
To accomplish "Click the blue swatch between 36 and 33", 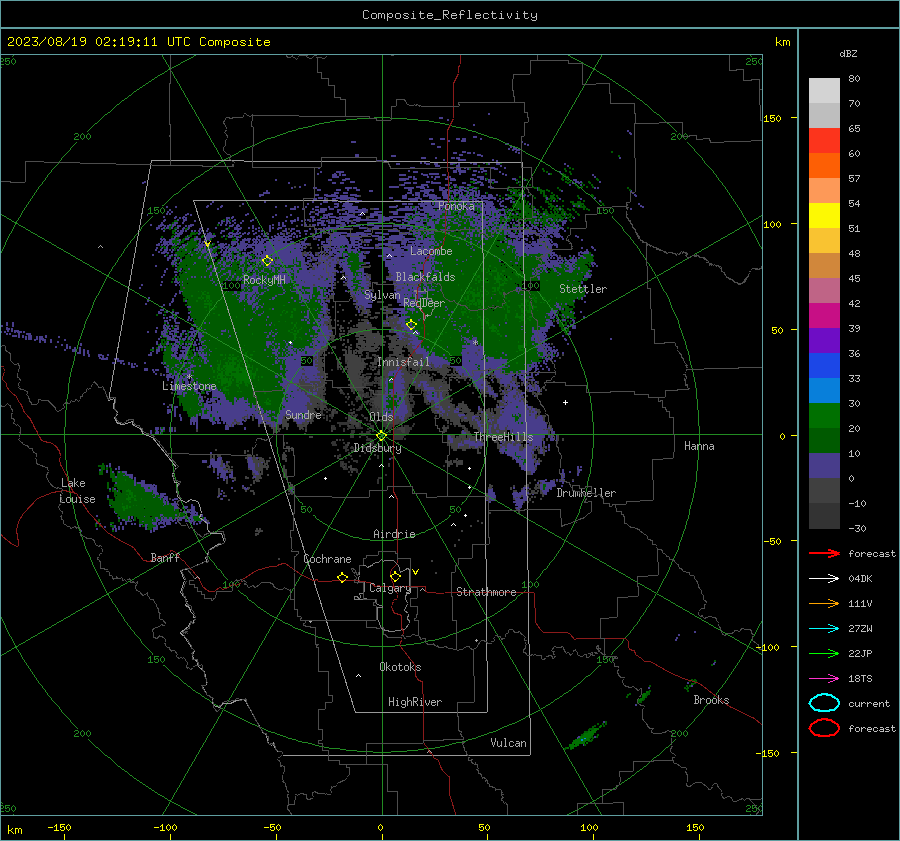I will tap(824, 366).
